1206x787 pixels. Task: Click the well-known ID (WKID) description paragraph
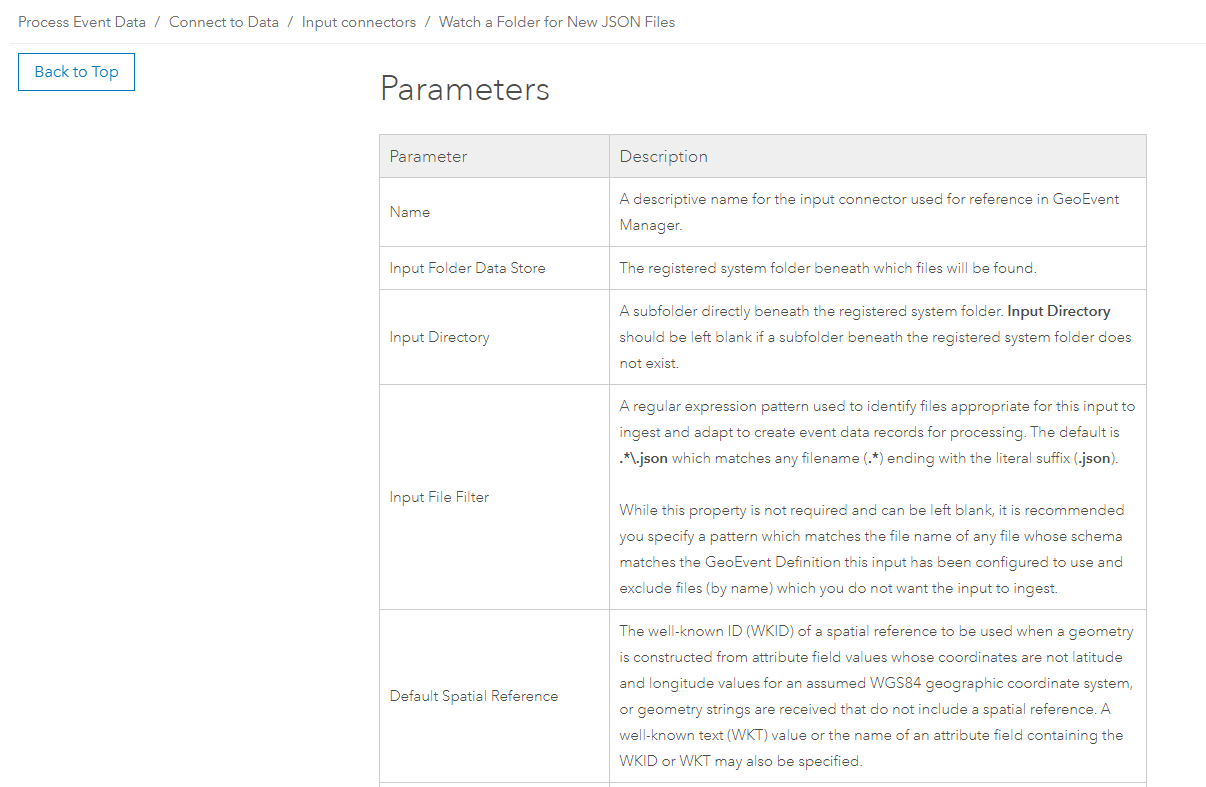[x=876, y=696]
